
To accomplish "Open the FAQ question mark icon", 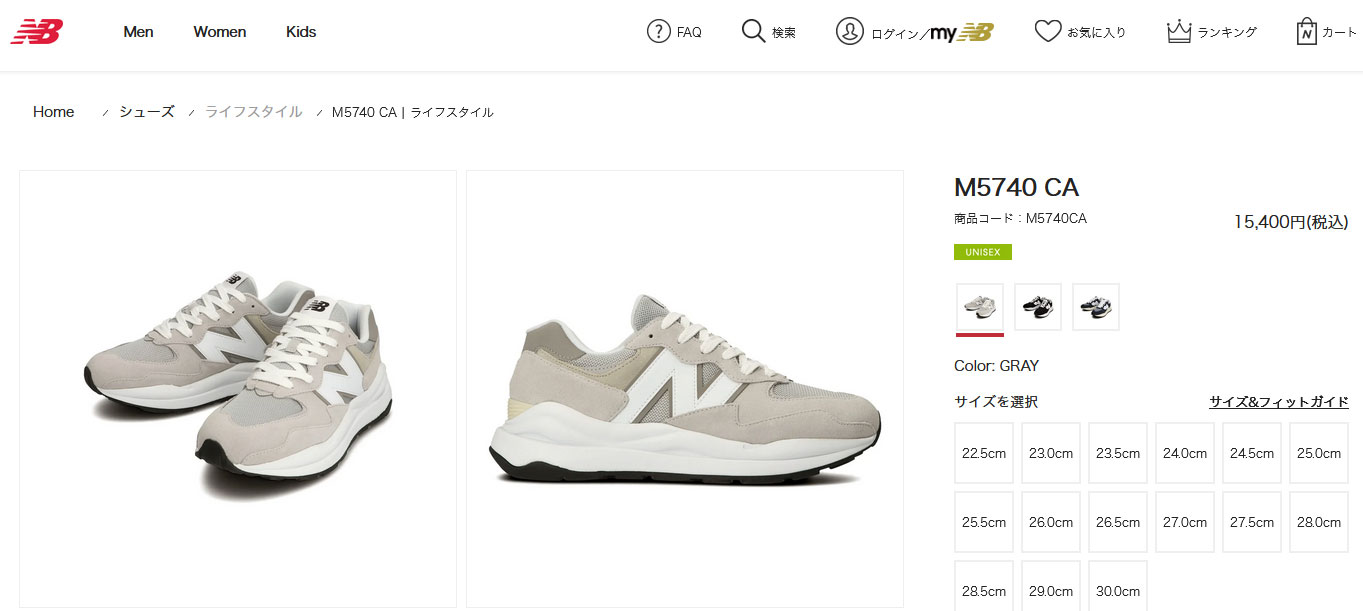I will coord(658,32).
